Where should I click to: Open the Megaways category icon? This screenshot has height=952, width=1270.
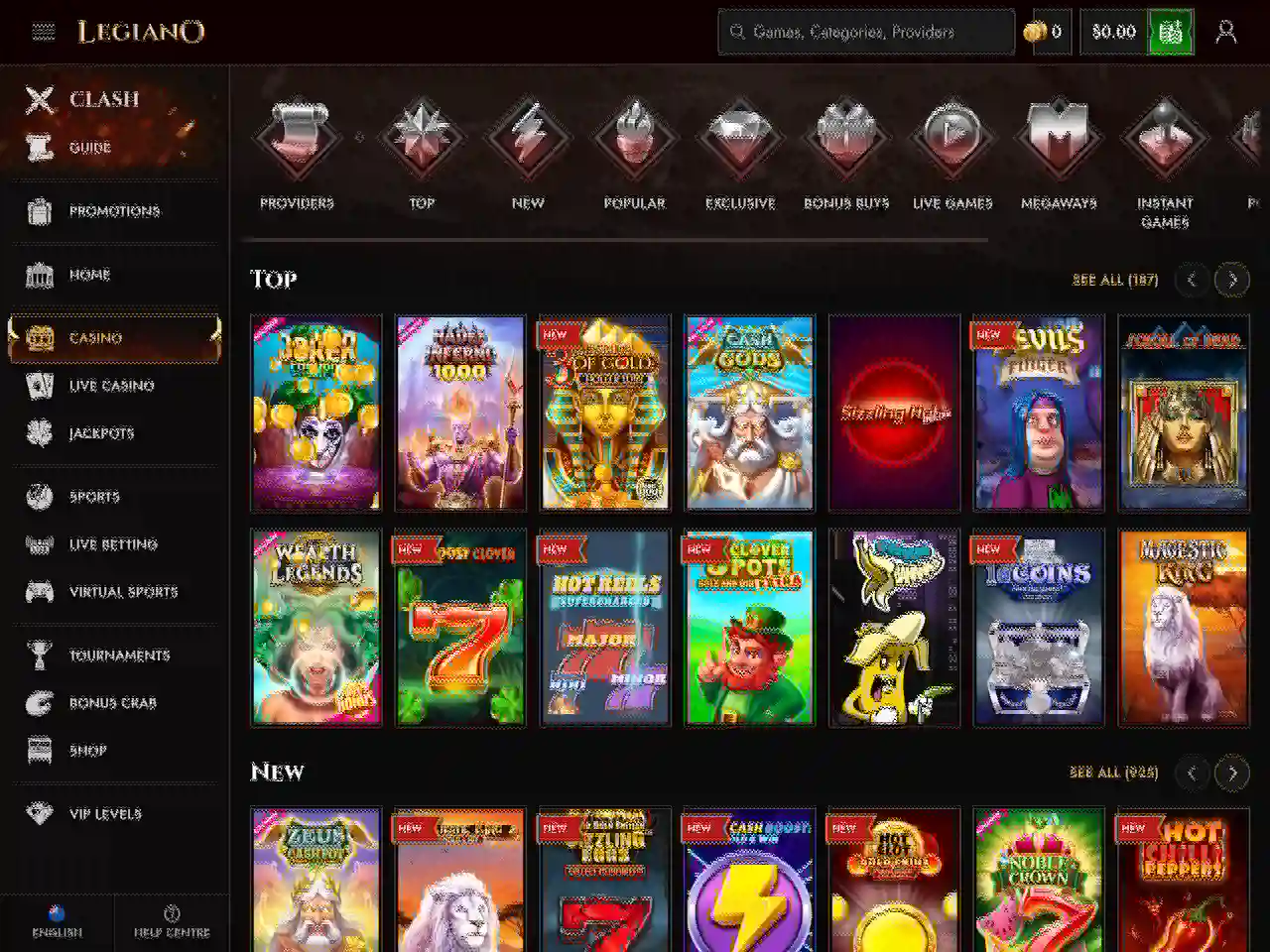1059,137
